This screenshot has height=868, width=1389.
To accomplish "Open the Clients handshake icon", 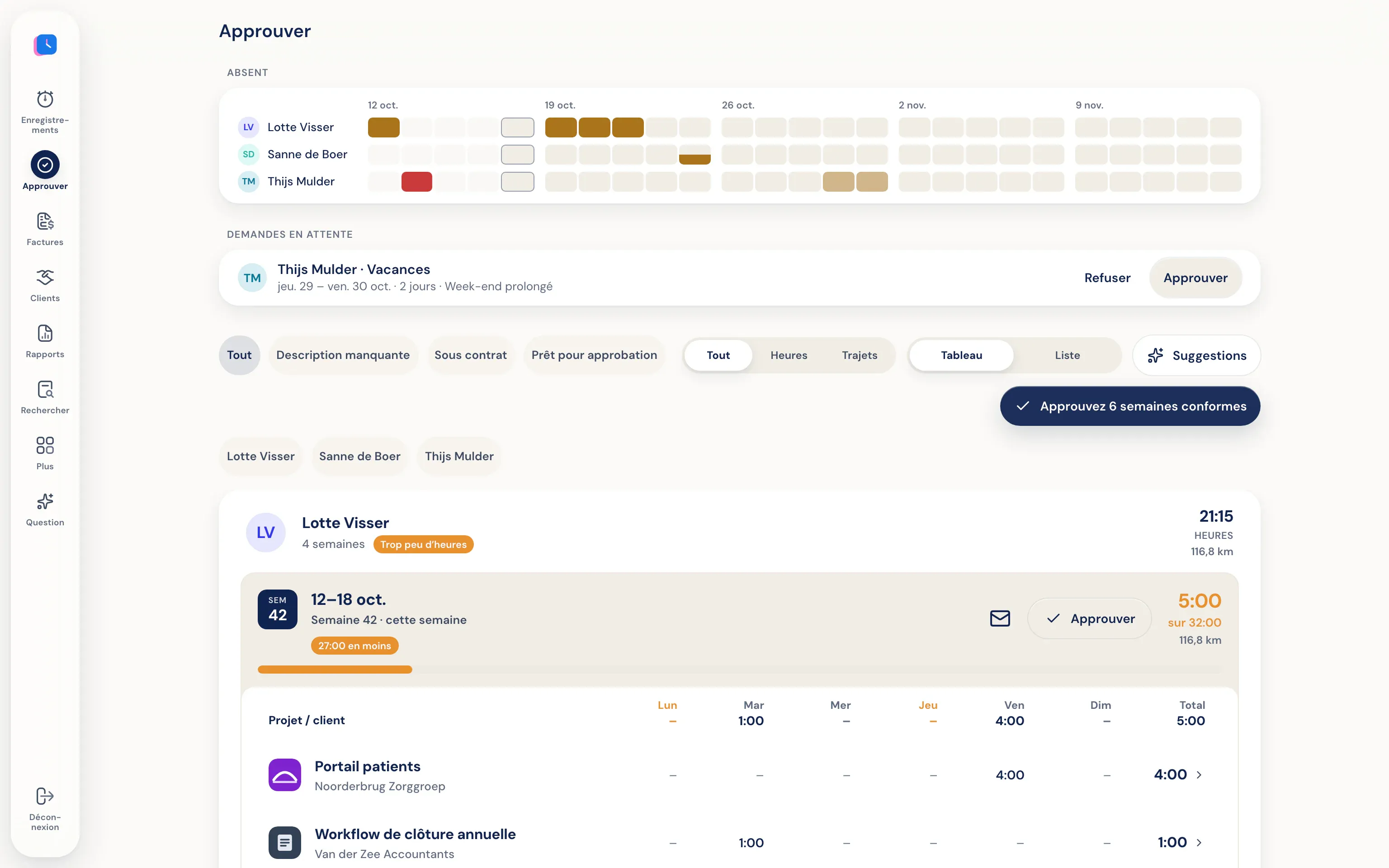I will click(45, 277).
